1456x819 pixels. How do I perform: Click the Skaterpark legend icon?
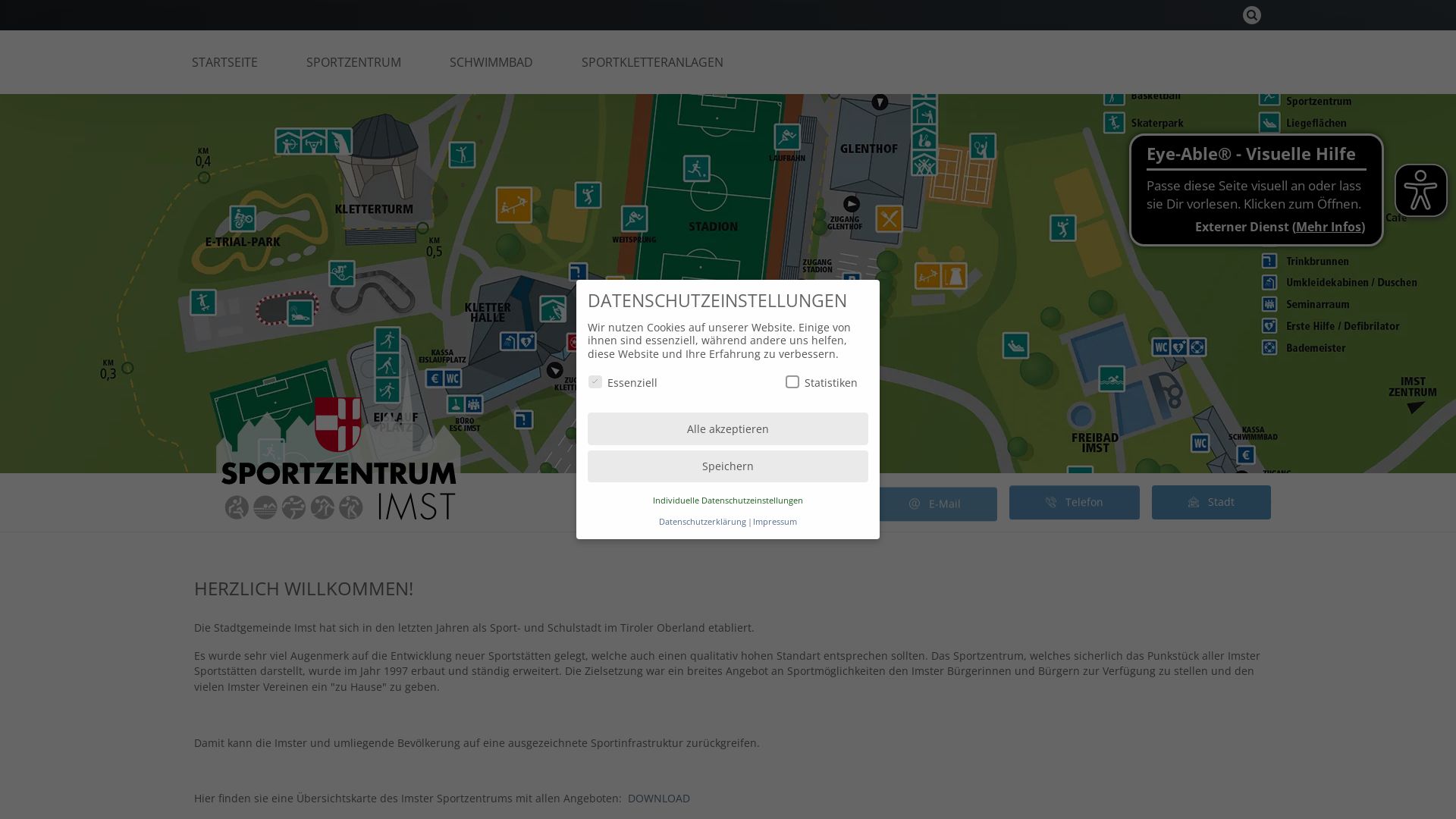tap(1114, 123)
